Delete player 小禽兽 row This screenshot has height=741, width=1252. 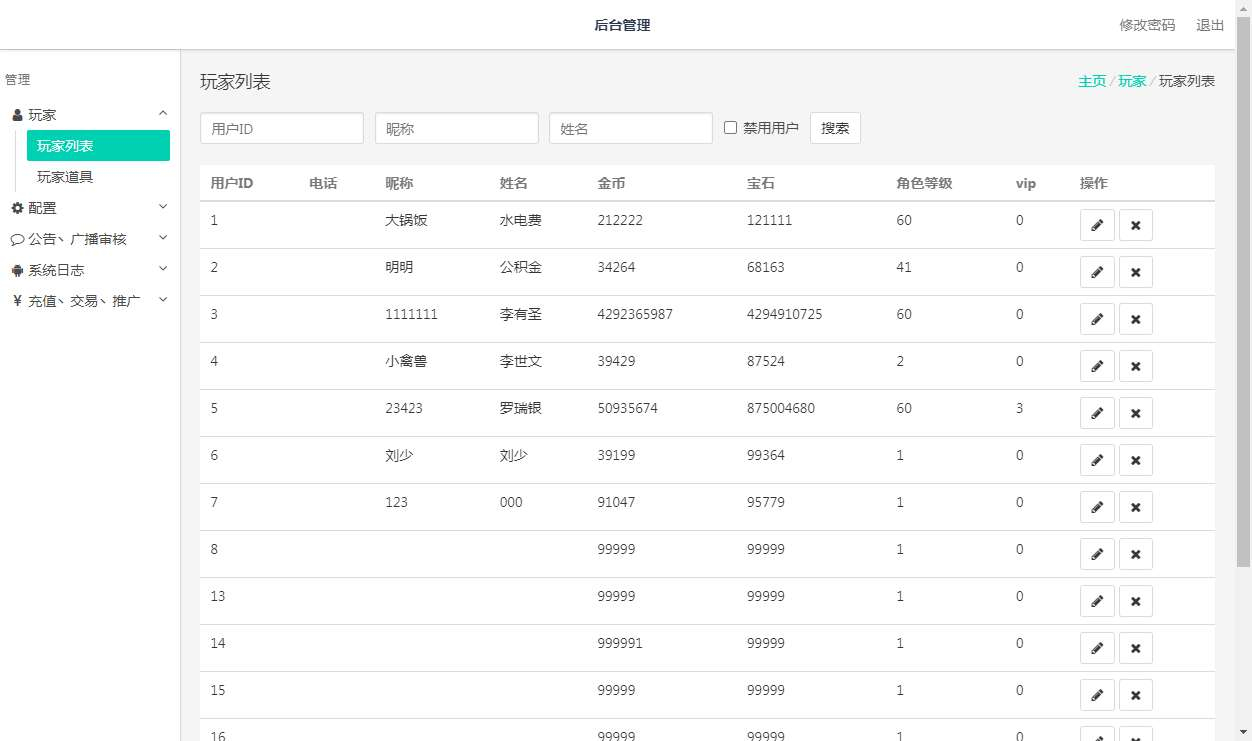pos(1136,366)
